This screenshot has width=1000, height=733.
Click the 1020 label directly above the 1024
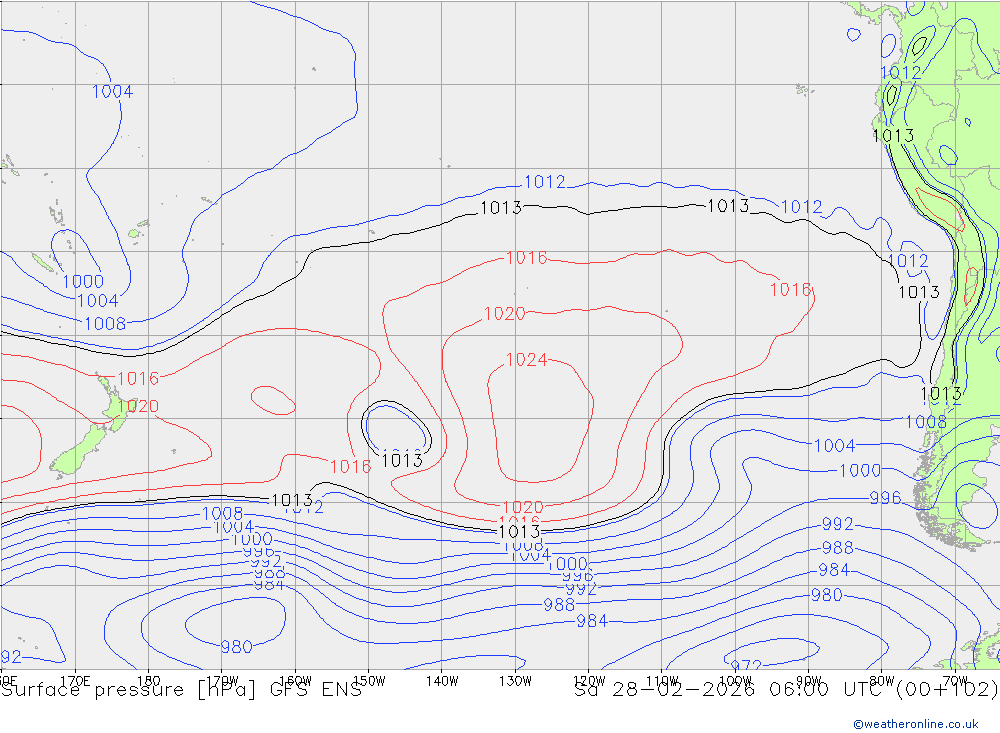pyautogui.click(x=504, y=314)
